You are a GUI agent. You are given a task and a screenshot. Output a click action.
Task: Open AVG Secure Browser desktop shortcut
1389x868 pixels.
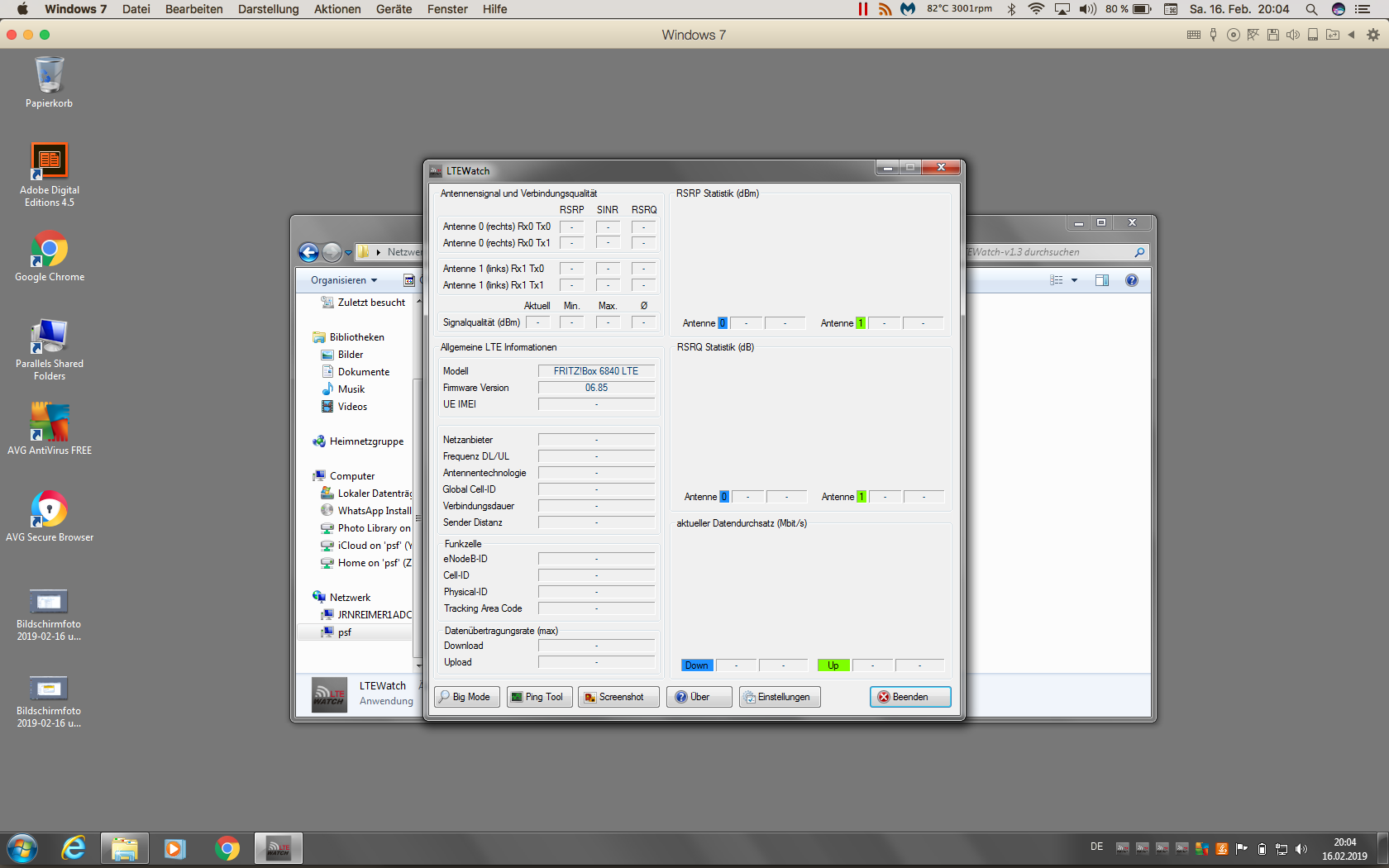(49, 515)
